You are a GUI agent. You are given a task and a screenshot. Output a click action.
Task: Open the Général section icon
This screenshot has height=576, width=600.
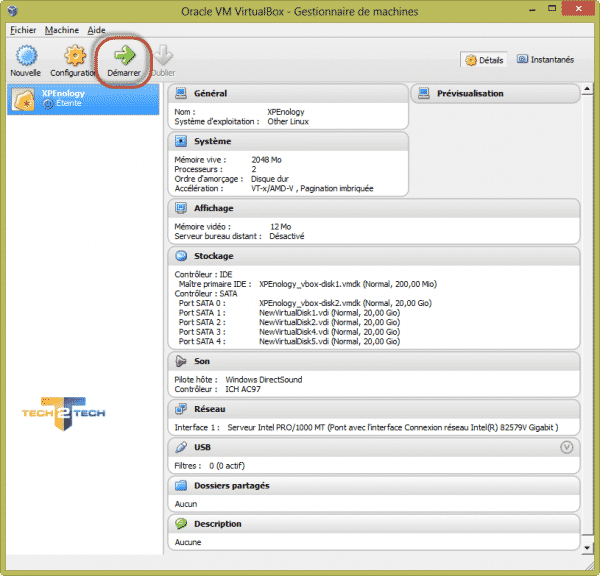pyautogui.click(x=181, y=93)
